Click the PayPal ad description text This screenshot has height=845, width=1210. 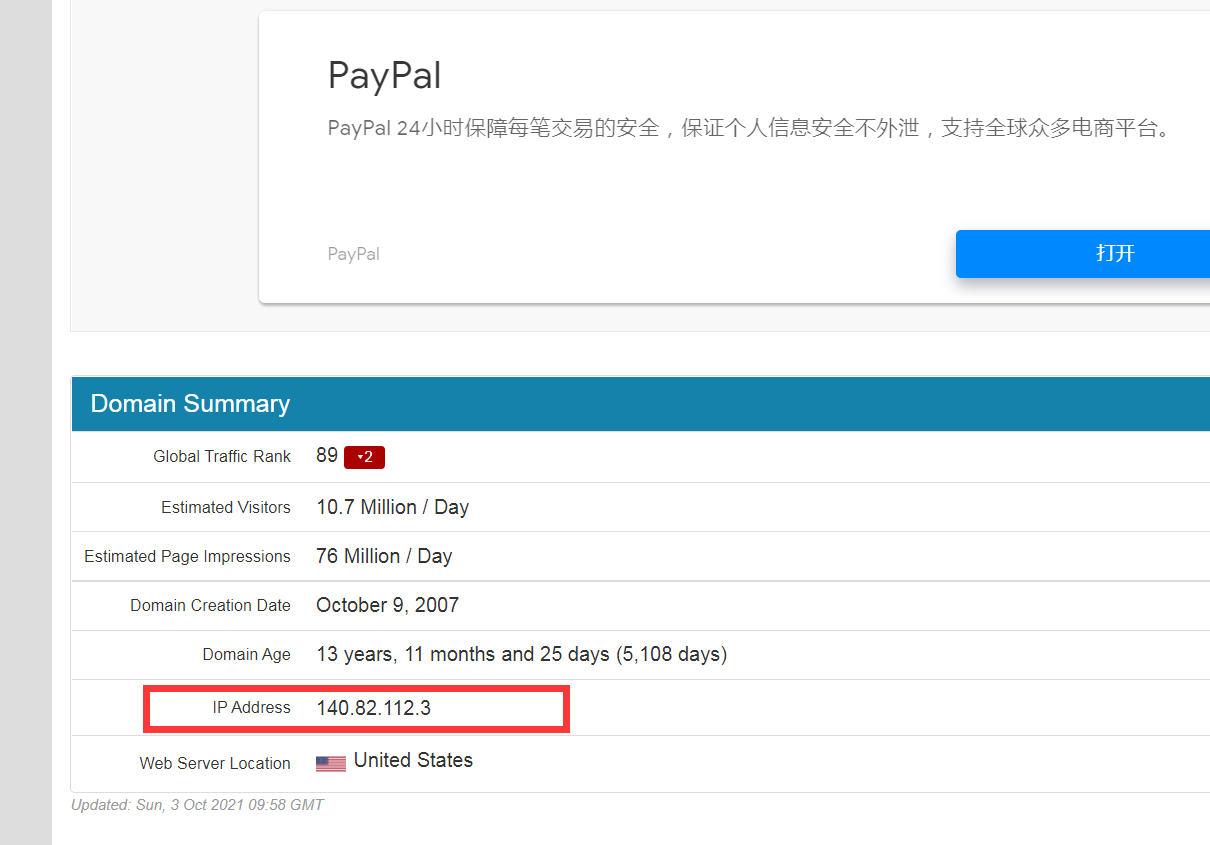point(750,128)
